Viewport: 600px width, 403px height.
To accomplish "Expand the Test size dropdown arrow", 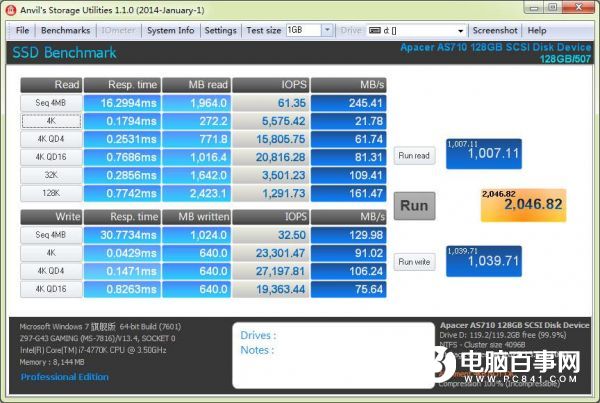I will [327, 30].
